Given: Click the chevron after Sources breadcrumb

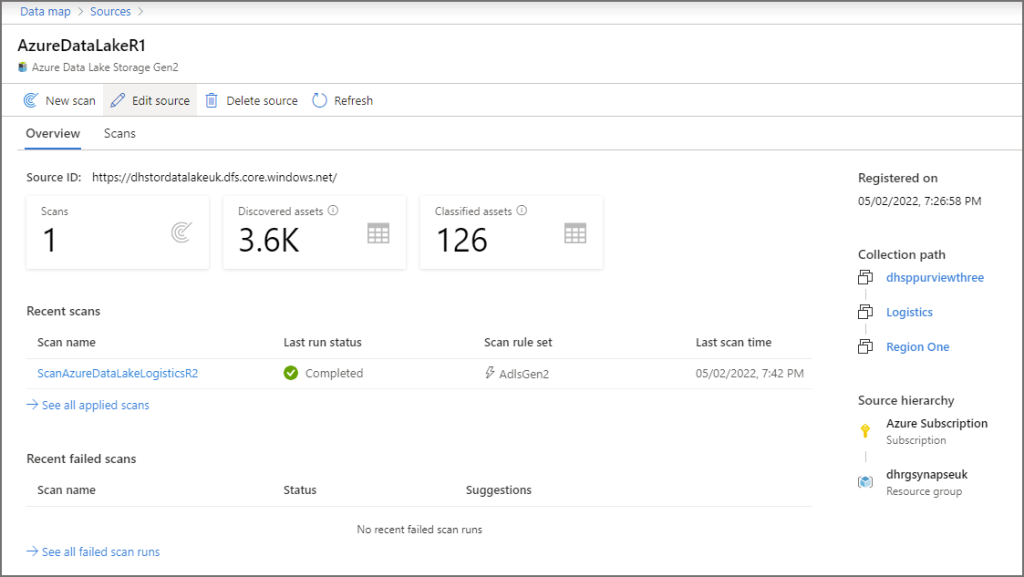Looking at the screenshot, I should click(x=140, y=11).
